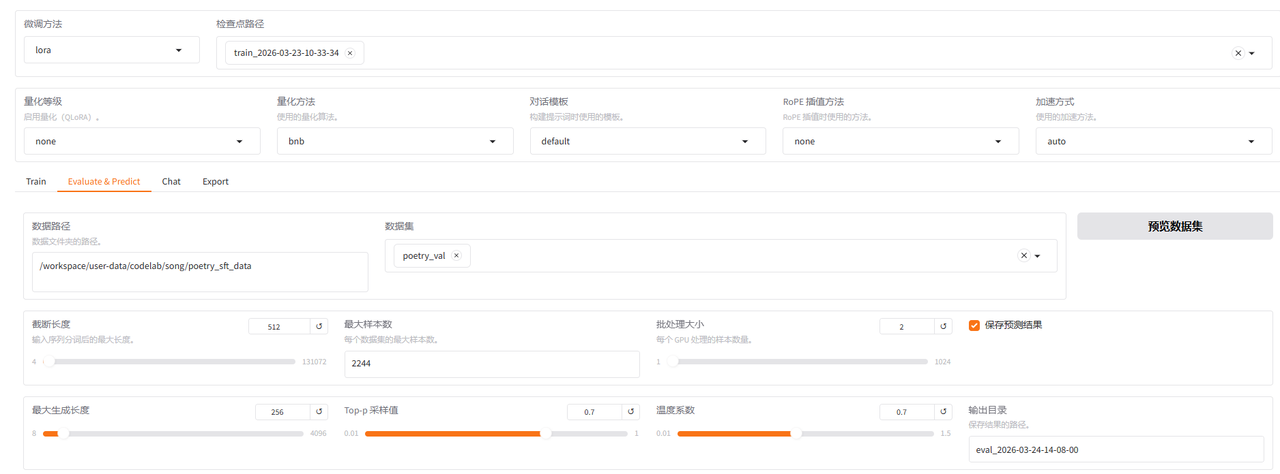The image size is (1280, 474).
Task: Open the 微调方法 lora dropdown
Action: (112, 50)
